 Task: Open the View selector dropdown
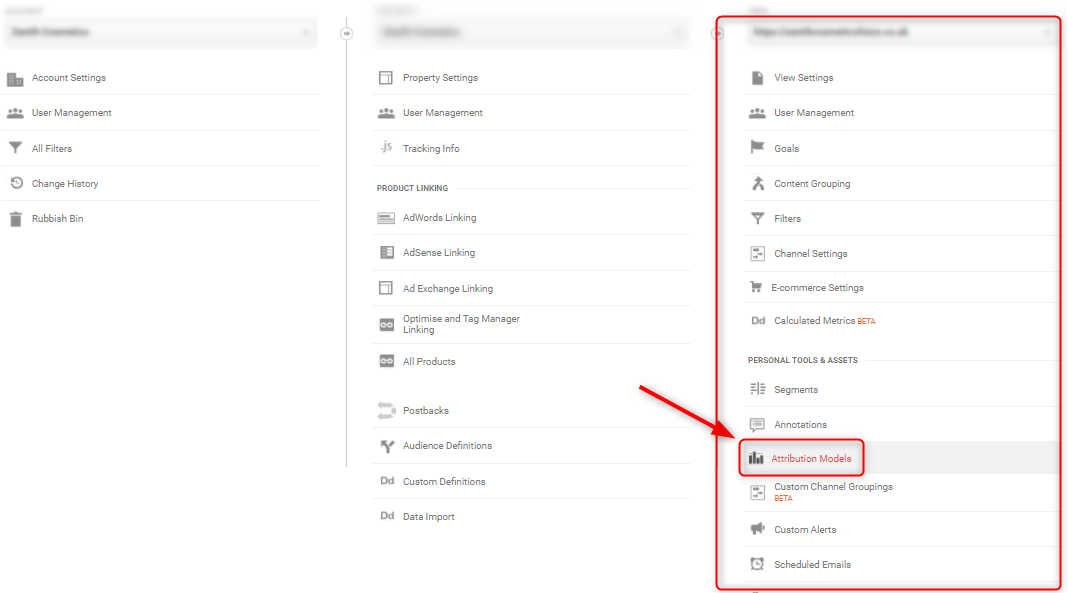click(x=900, y=32)
